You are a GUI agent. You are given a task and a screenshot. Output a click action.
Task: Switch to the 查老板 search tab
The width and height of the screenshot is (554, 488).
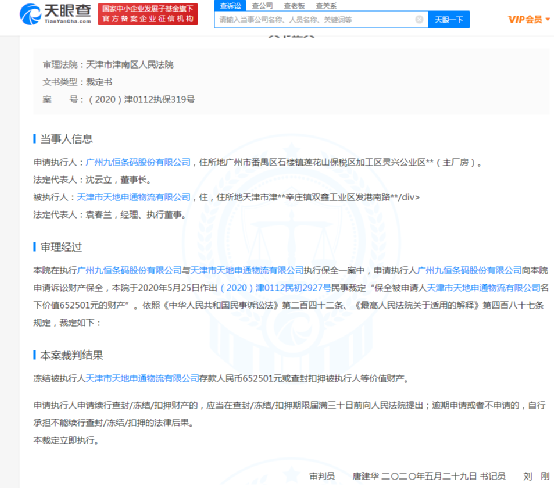[x=294, y=6]
